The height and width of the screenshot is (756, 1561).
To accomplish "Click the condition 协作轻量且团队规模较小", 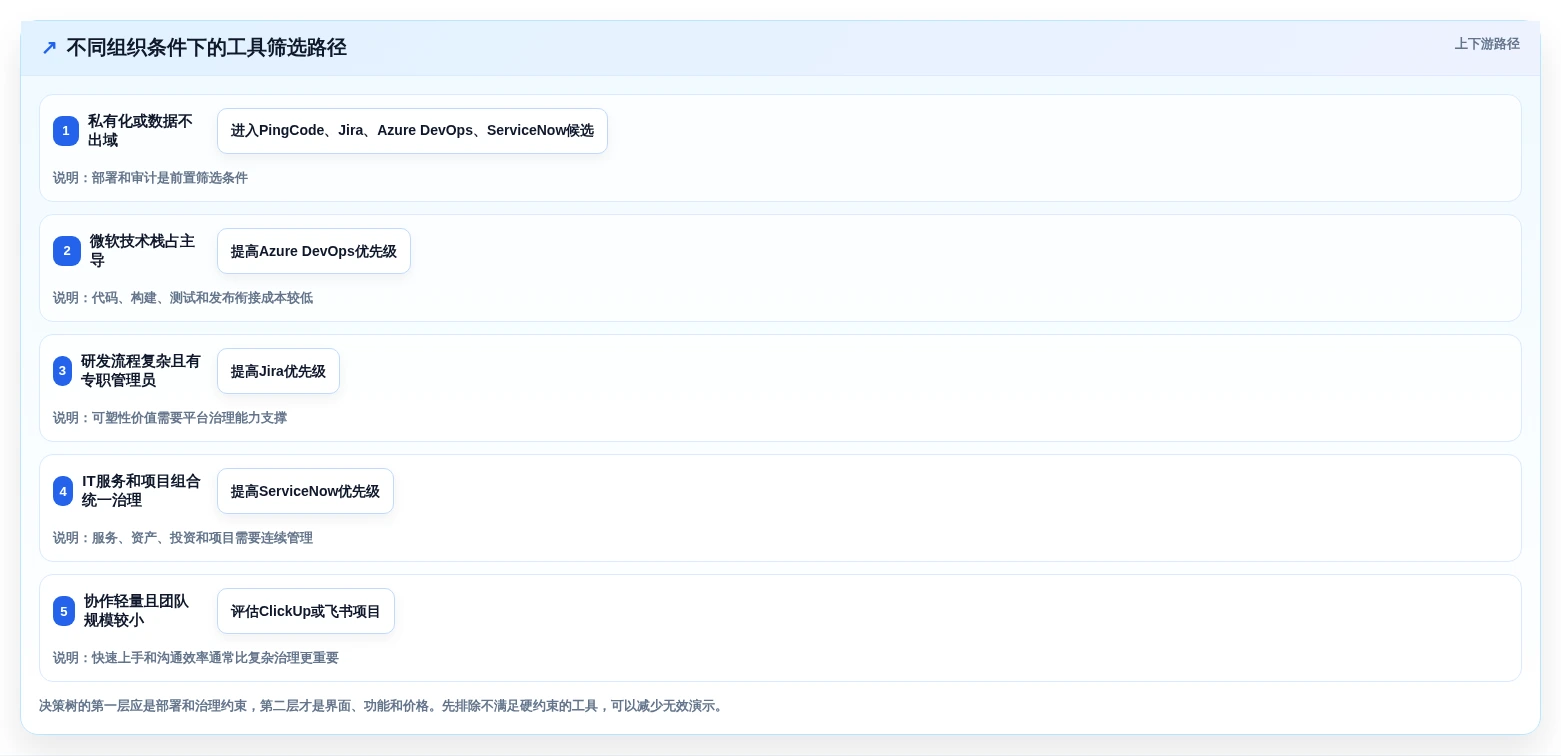I will [x=136, y=611].
